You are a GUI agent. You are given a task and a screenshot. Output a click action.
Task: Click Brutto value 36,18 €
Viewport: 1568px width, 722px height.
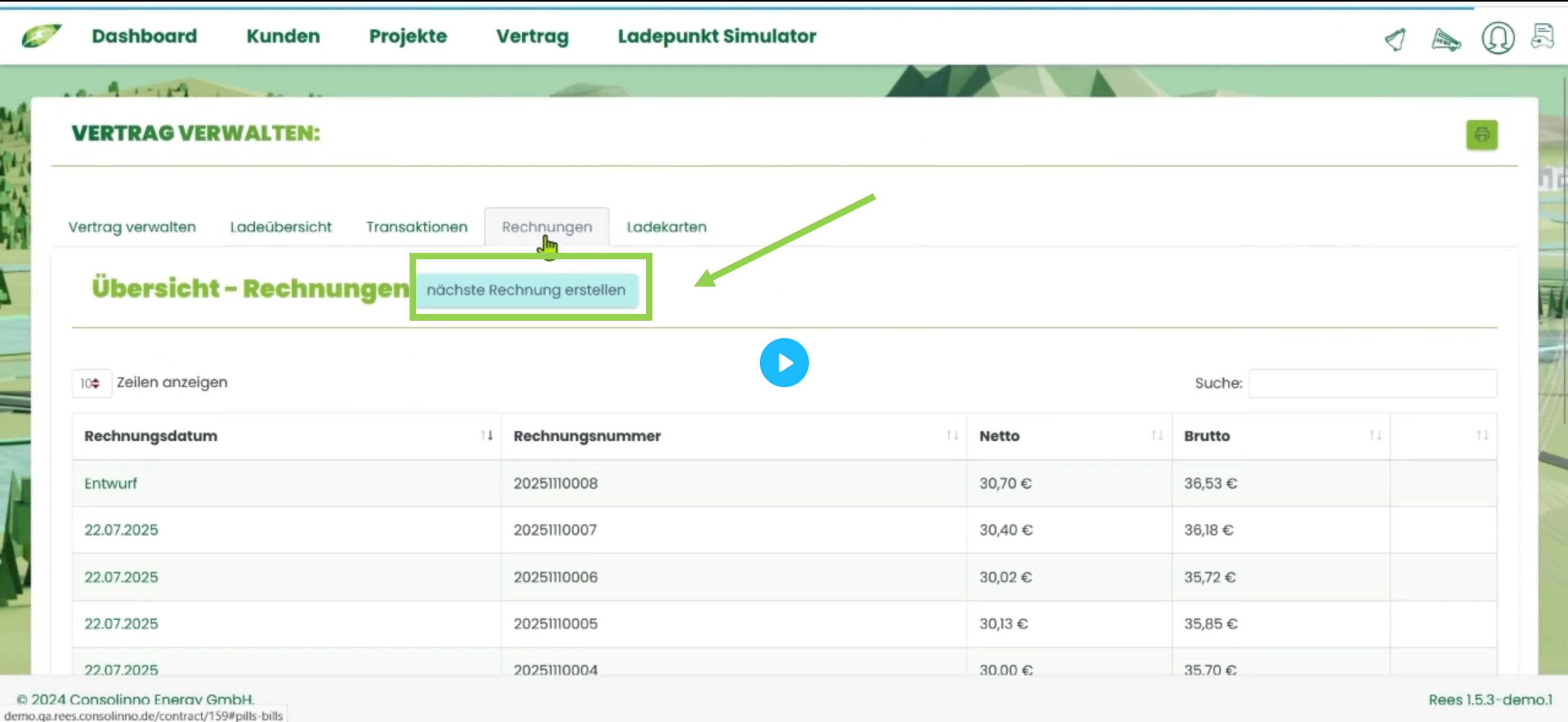click(x=1208, y=530)
